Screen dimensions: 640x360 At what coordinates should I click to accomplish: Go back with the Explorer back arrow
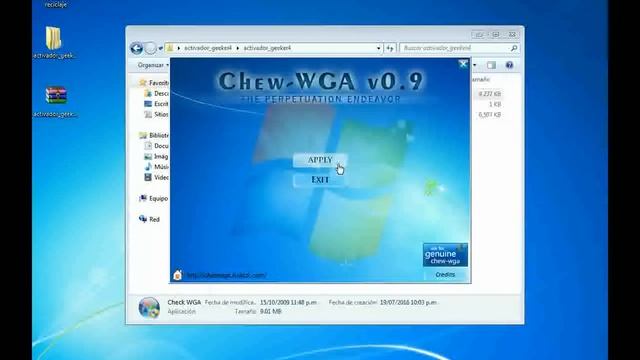pos(136,48)
